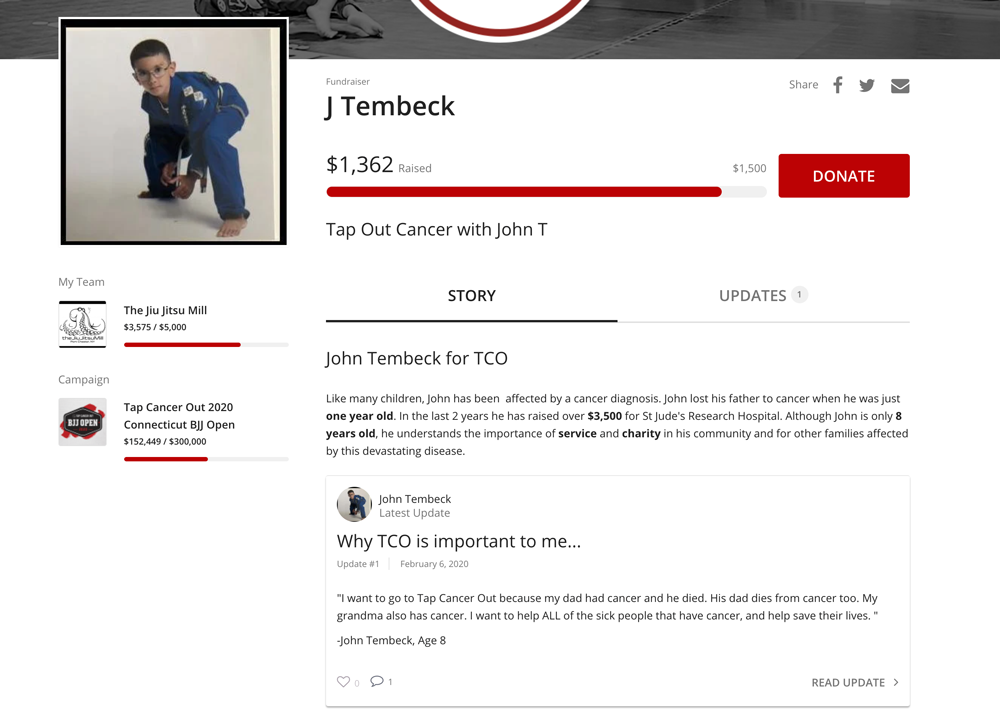
Task: Click The Jiu Jitsu Mill team logo
Action: (82, 324)
